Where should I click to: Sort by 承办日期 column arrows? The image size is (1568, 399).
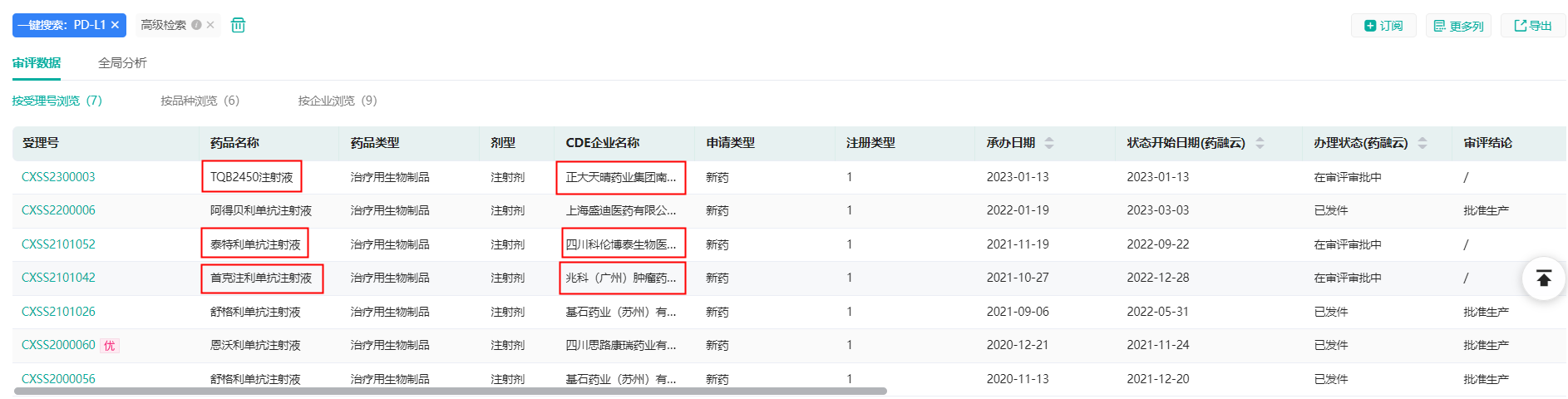pyautogui.click(x=1049, y=143)
